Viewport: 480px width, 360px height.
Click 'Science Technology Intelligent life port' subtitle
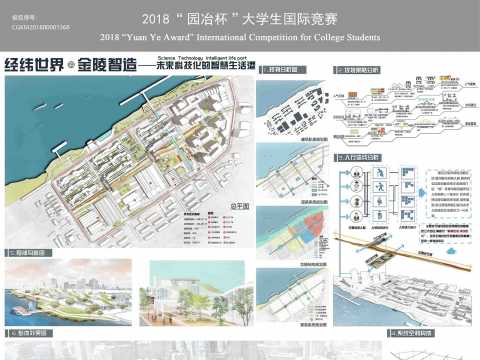click(x=202, y=58)
